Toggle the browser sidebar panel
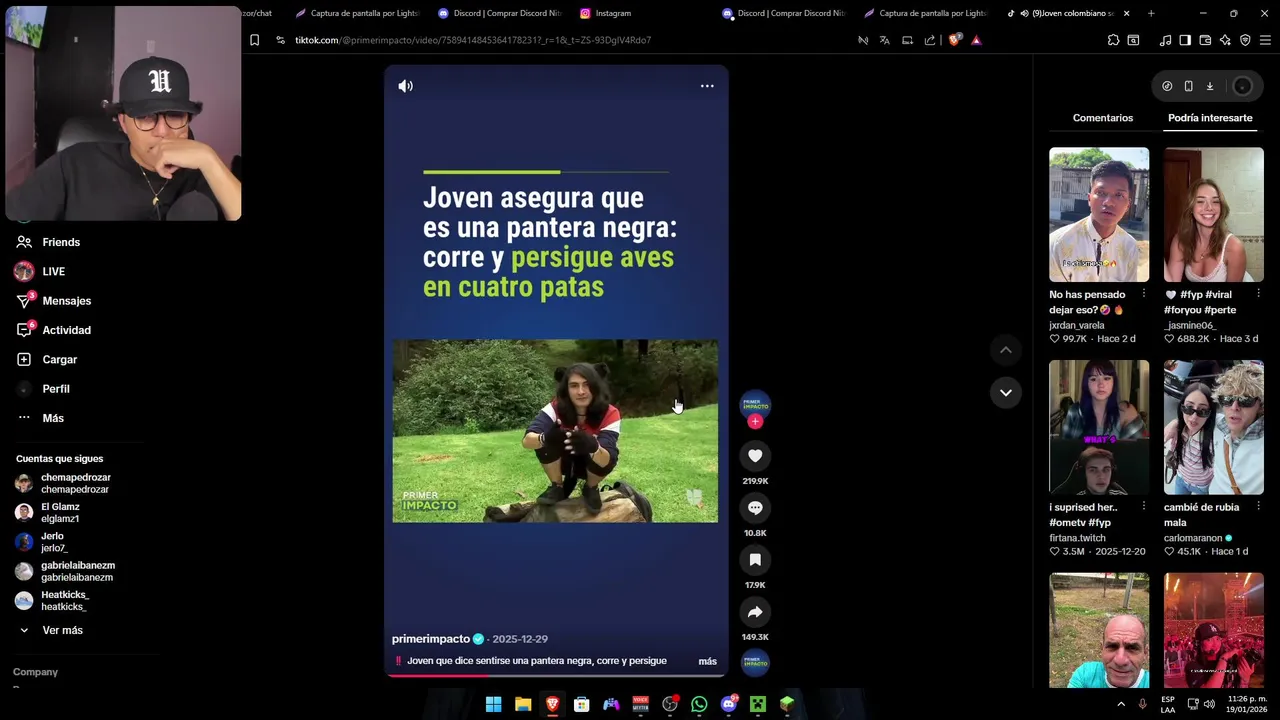The width and height of the screenshot is (1280, 720). pyautogui.click(x=1185, y=40)
